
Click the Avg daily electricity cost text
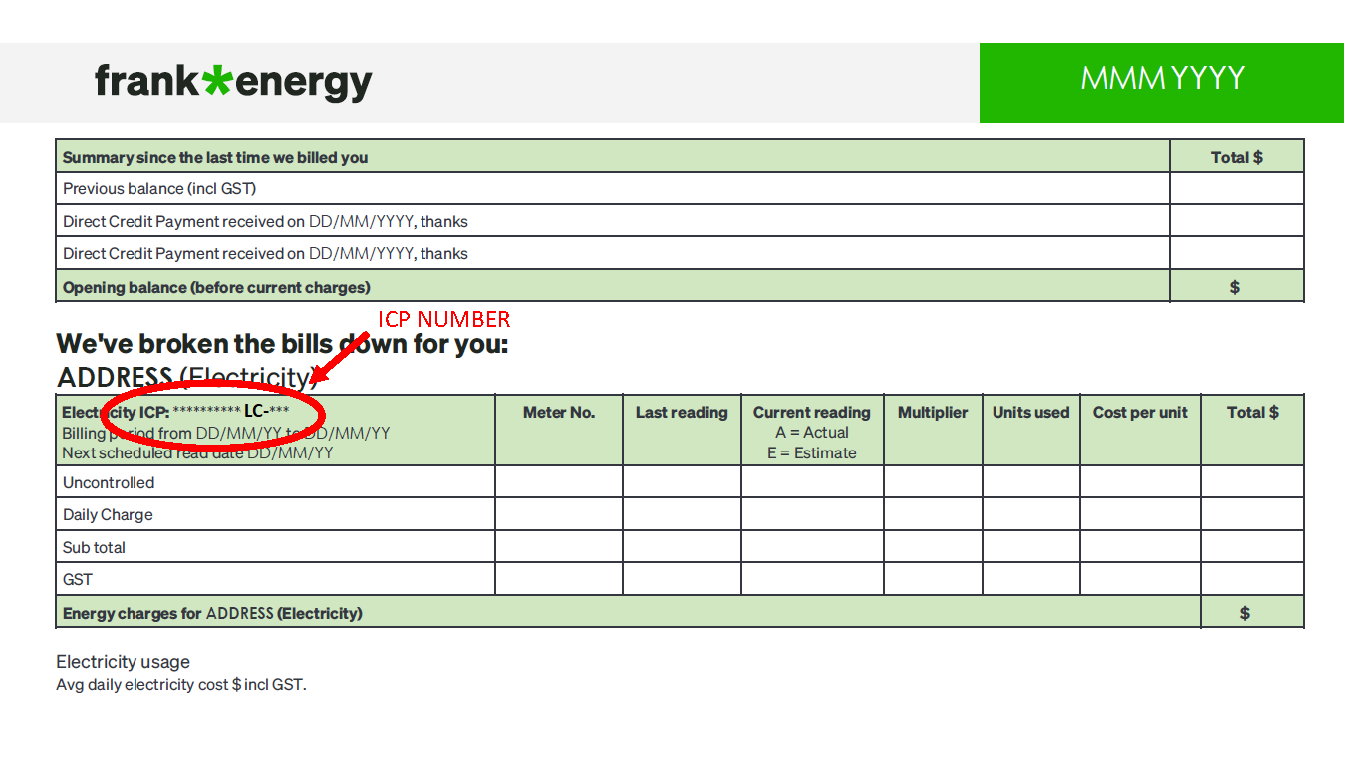point(181,685)
